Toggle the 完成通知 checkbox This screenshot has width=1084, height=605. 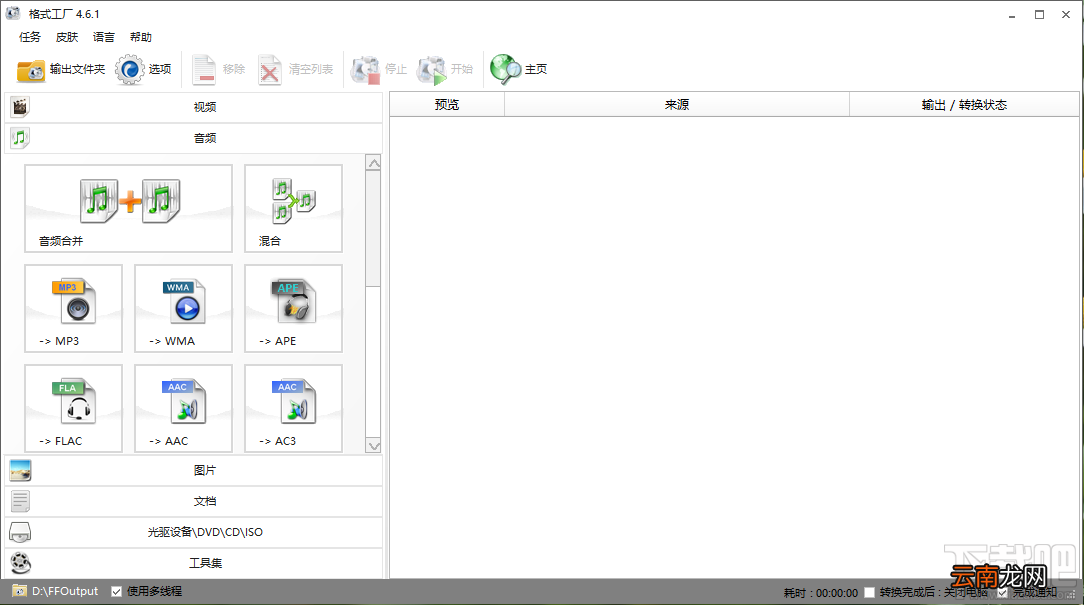tap(1002, 593)
